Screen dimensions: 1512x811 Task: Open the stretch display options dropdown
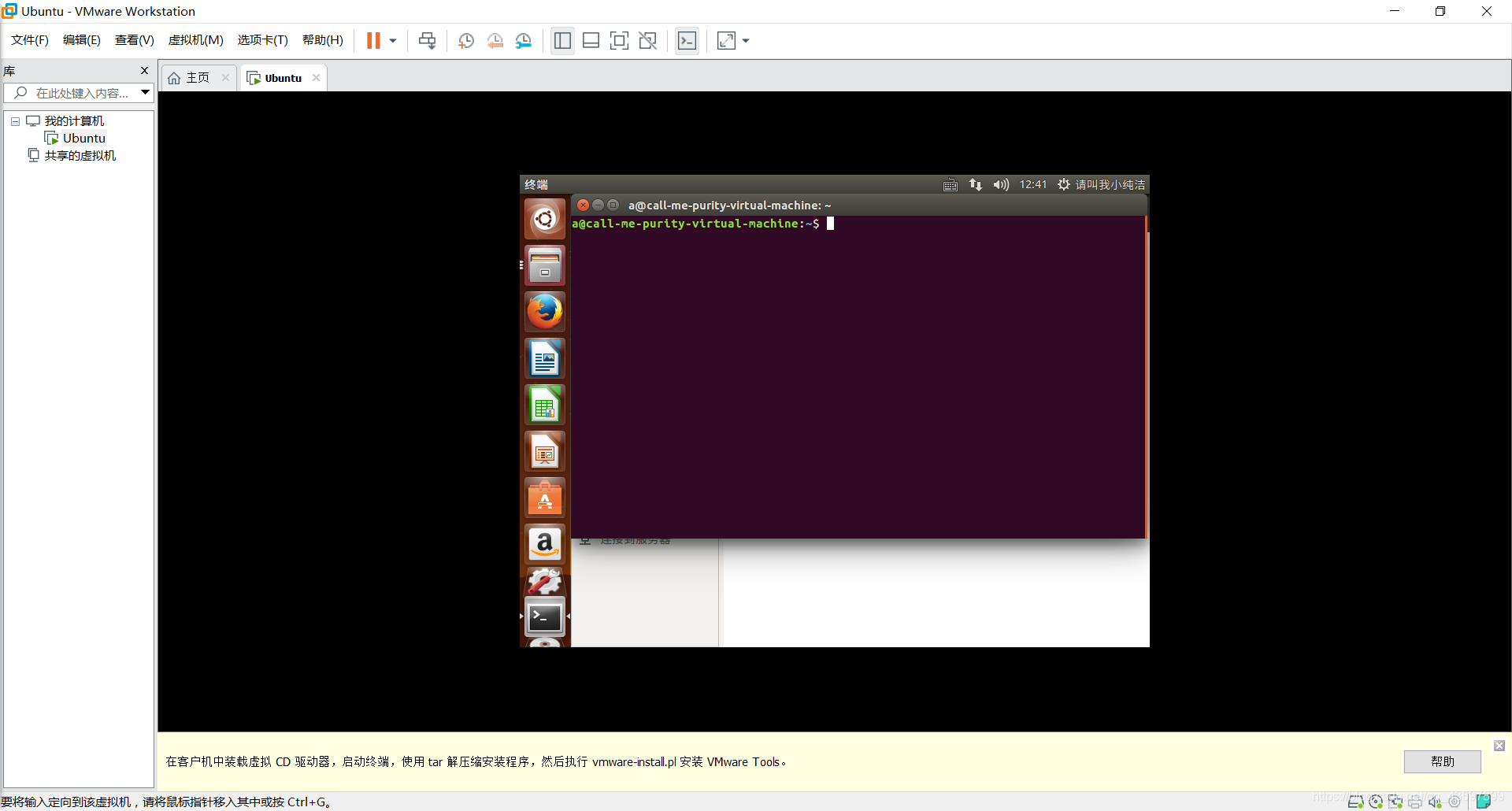tap(746, 40)
